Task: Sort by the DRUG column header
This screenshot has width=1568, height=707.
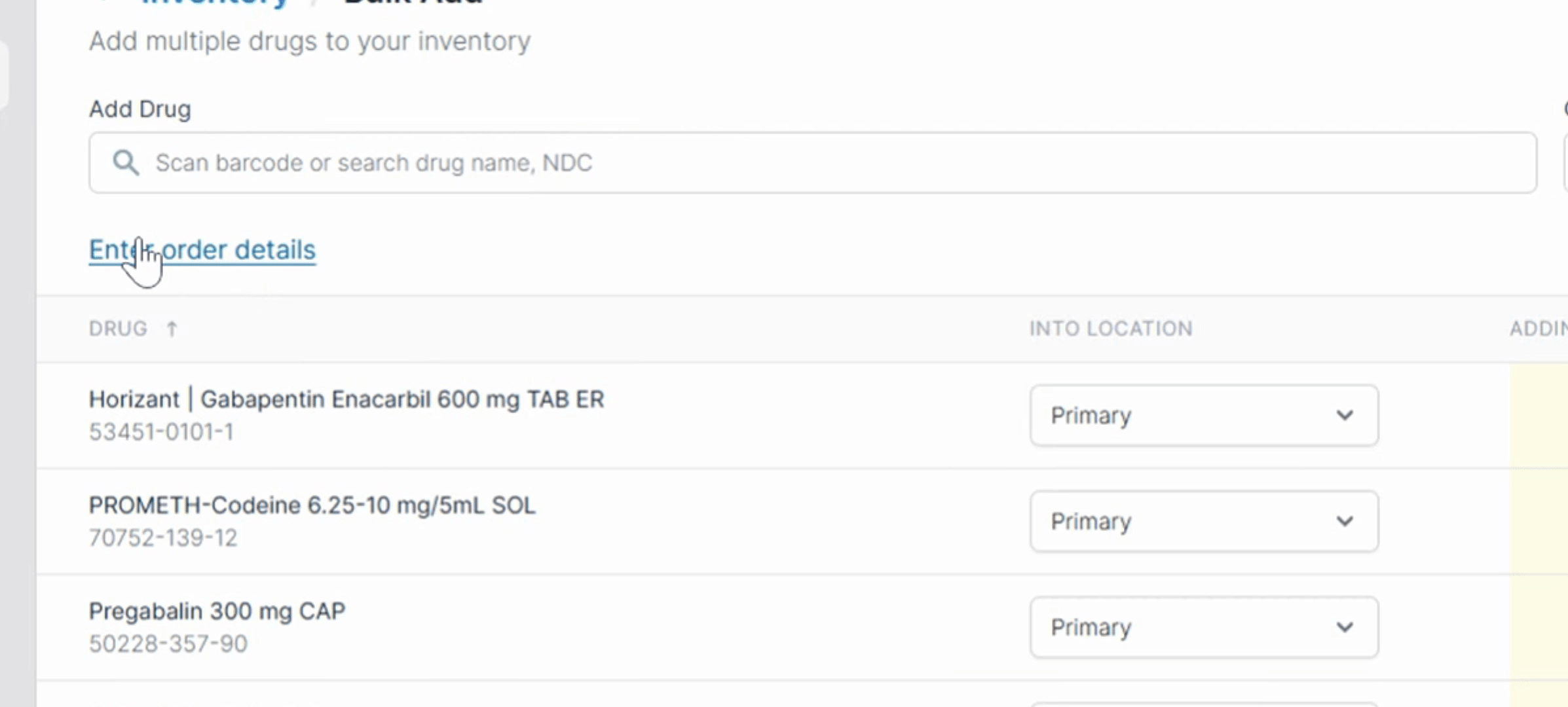Action: pyautogui.click(x=119, y=328)
